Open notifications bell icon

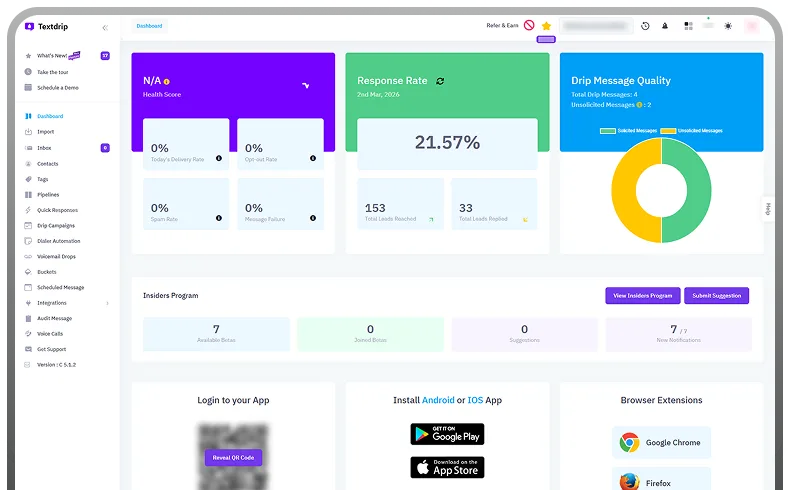[x=665, y=26]
